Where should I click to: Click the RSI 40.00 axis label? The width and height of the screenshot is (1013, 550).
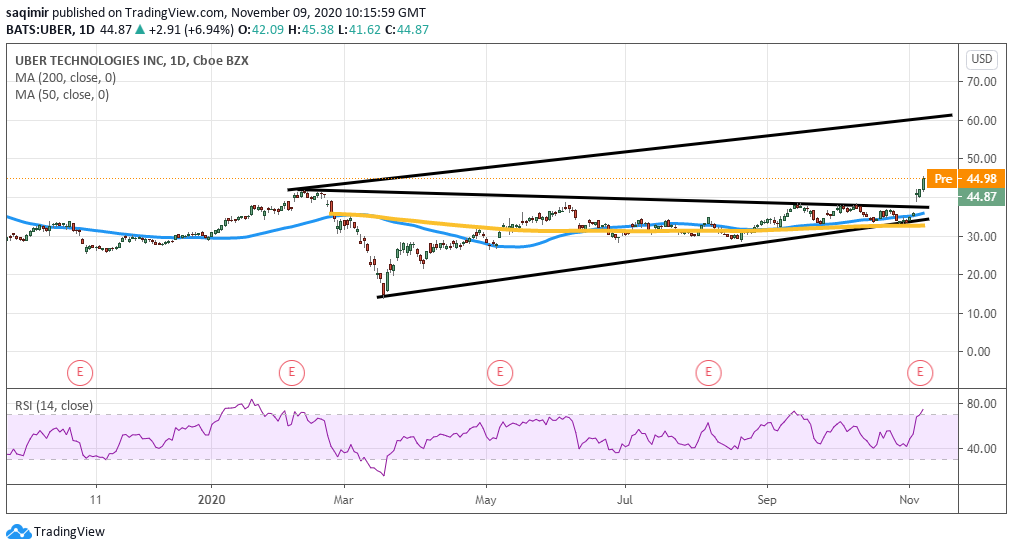981,449
